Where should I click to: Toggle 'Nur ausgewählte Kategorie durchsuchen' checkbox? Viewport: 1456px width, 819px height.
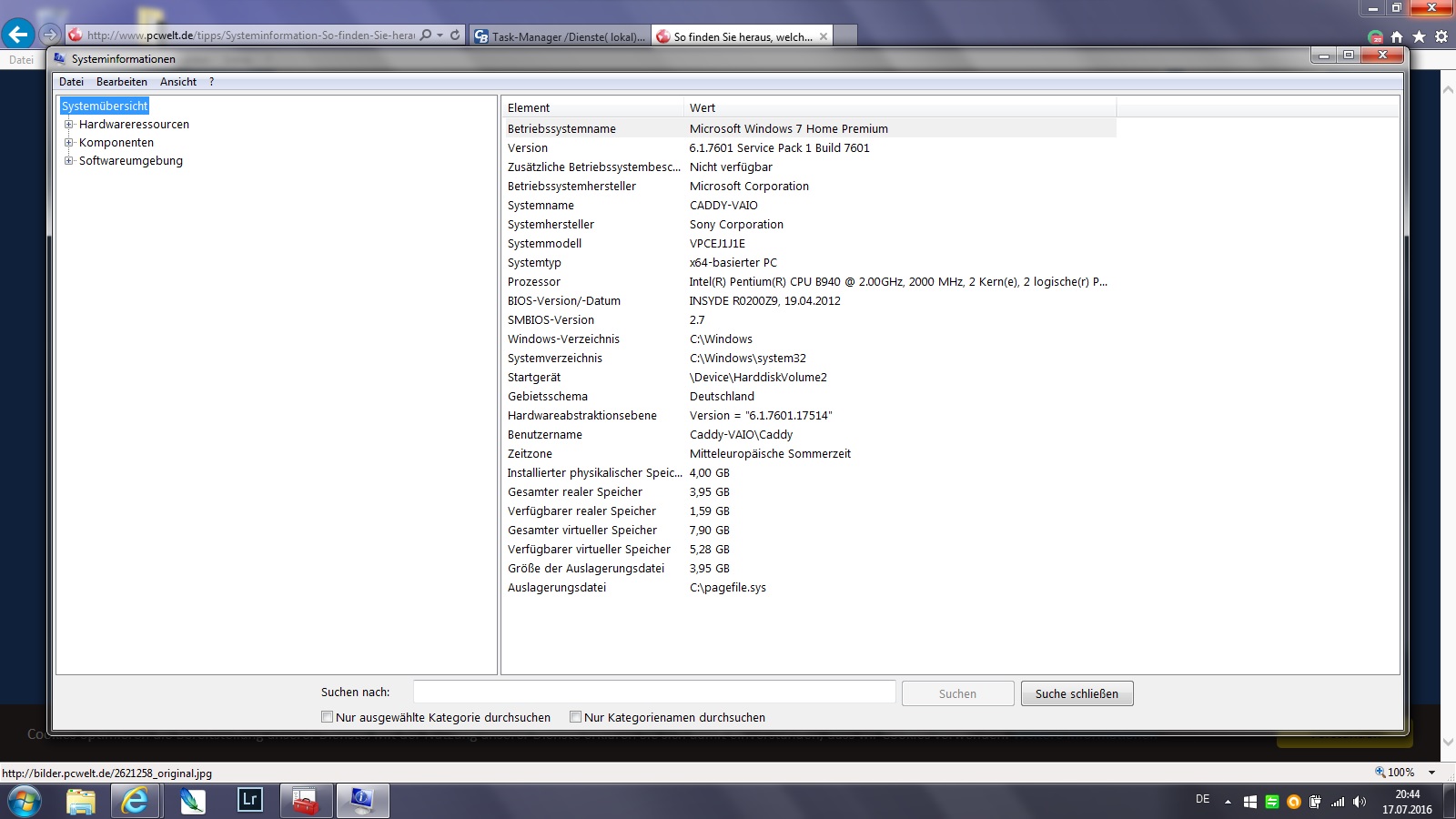(x=327, y=717)
